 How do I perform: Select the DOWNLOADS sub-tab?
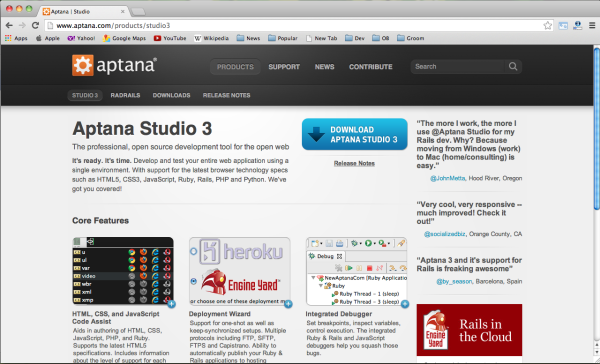click(171, 95)
